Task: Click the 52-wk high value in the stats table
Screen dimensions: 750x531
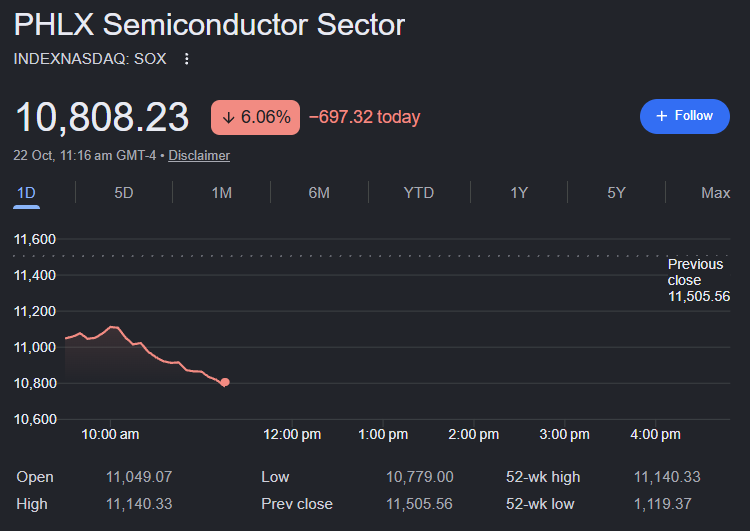Action: [667, 477]
